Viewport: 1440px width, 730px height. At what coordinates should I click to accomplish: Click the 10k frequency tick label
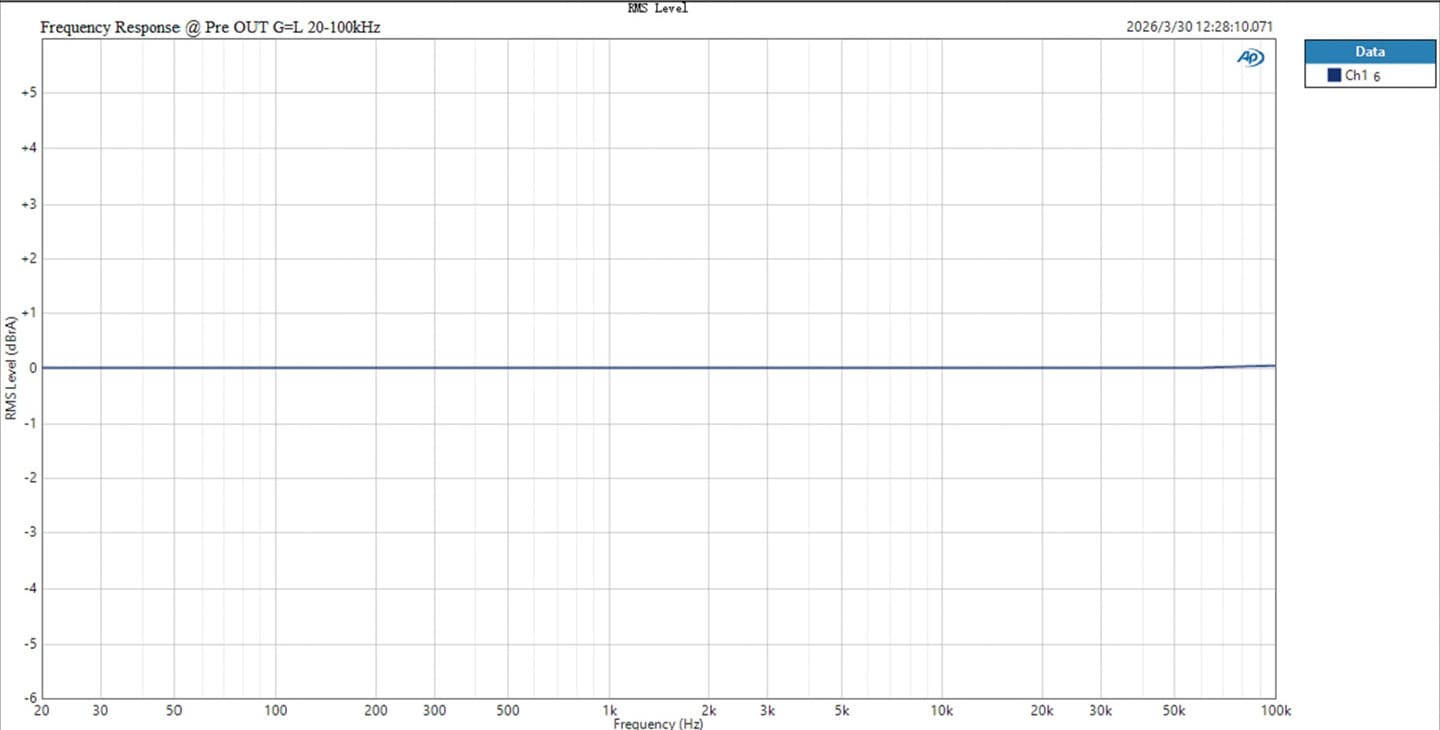pyautogui.click(x=941, y=711)
